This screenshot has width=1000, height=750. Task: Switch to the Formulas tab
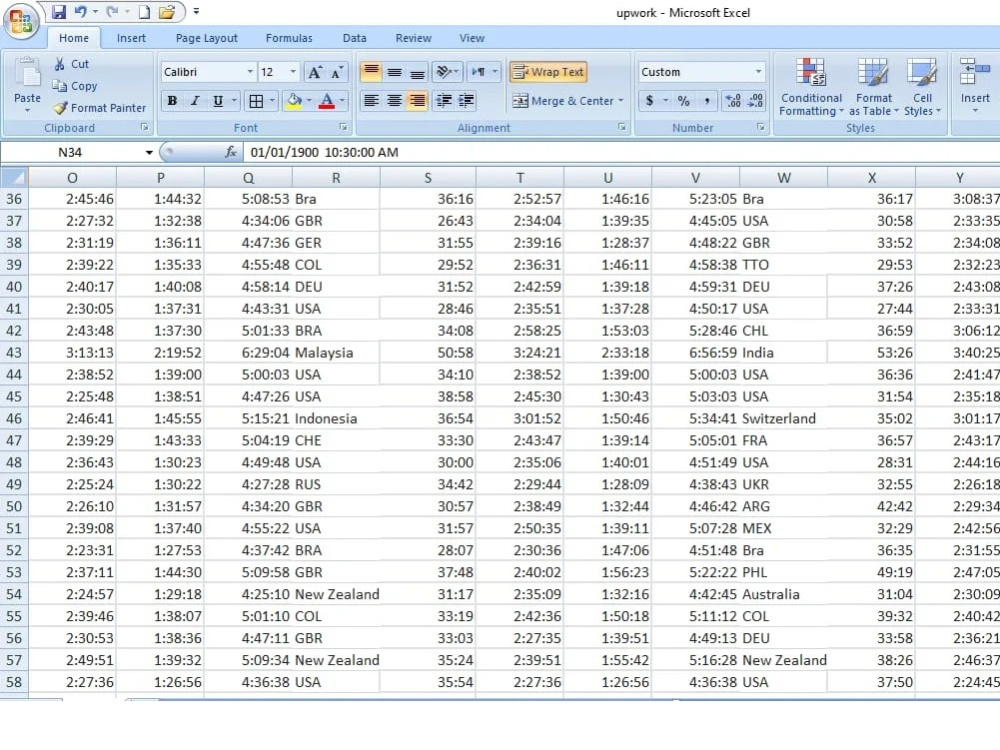click(289, 38)
